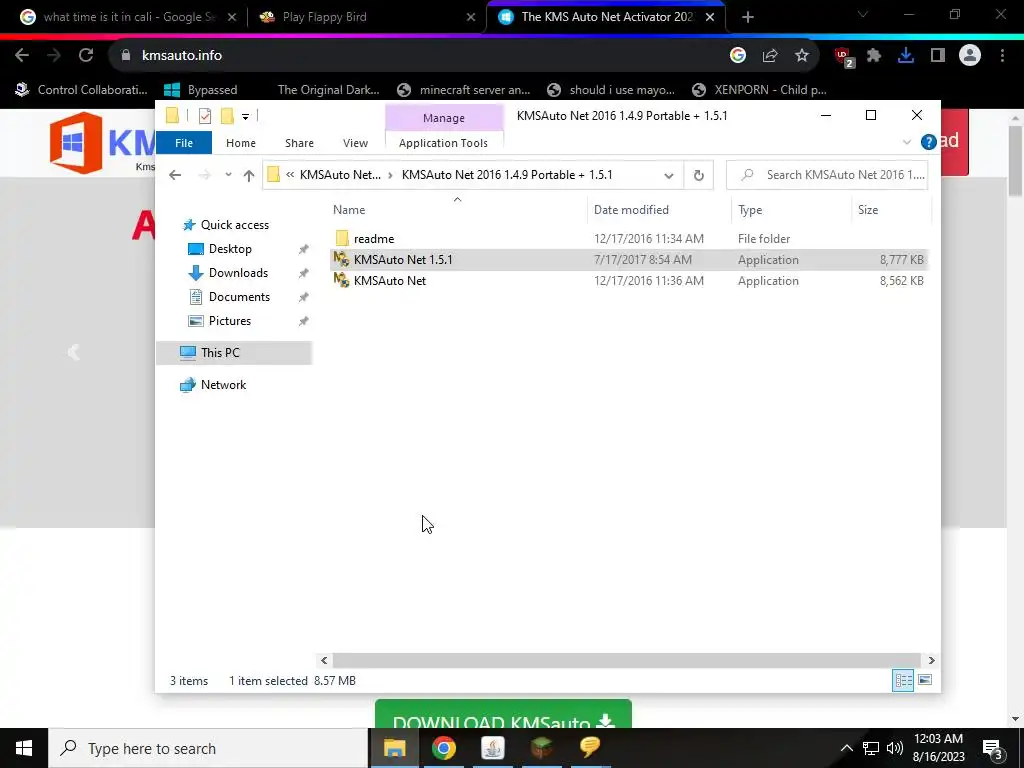
Task: Open Windows Start menu
Action: coord(24,748)
